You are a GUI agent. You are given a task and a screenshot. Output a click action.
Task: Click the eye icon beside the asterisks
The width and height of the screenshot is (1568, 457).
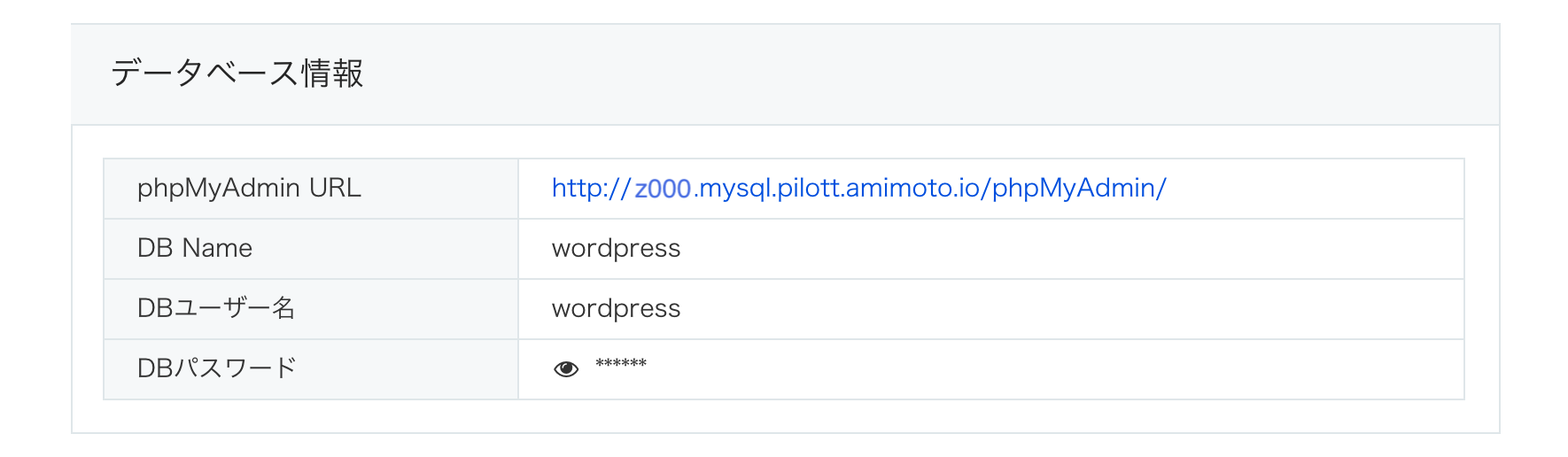pyautogui.click(x=566, y=368)
